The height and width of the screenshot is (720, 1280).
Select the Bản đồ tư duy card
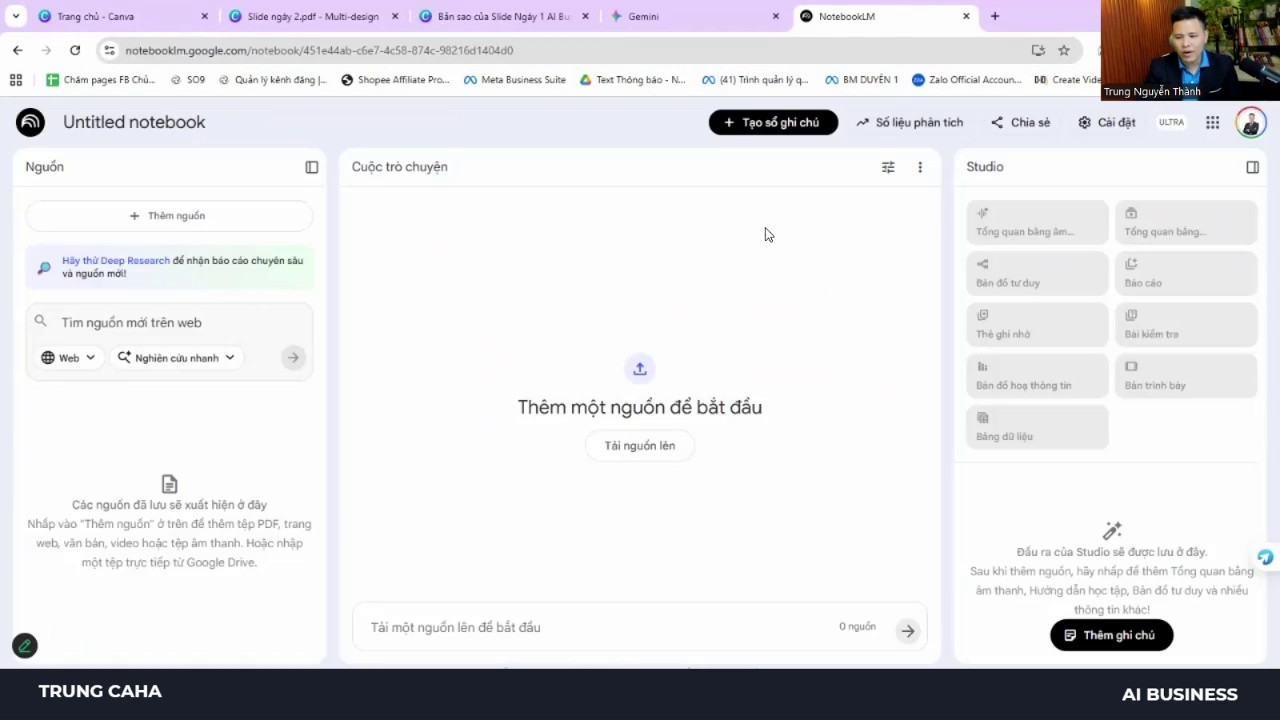tap(1037, 273)
